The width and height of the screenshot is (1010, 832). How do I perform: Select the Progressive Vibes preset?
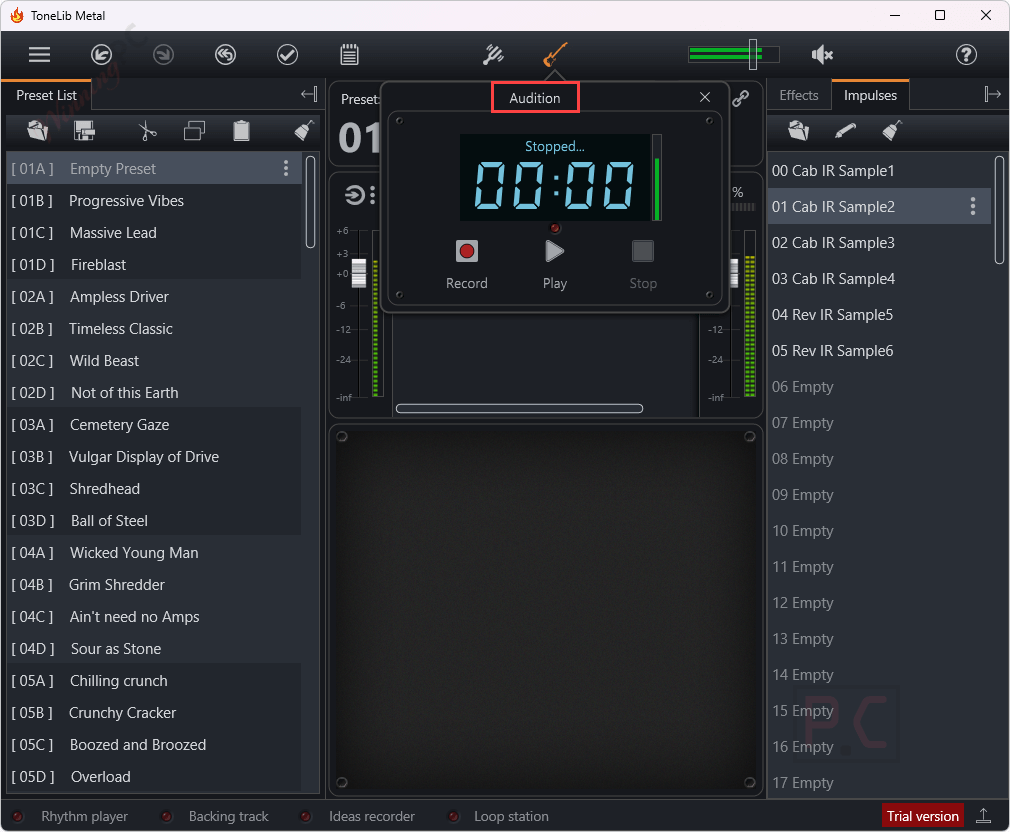point(153,201)
